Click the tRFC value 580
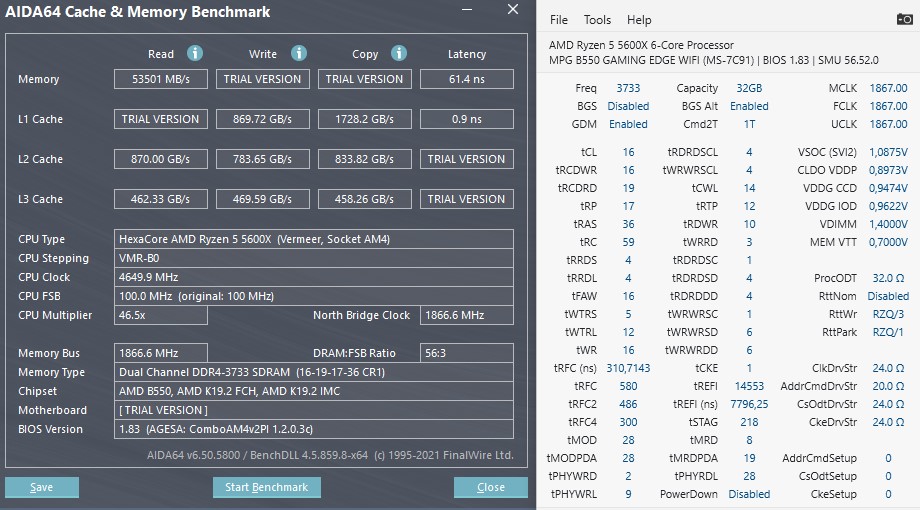The height and width of the screenshot is (510, 920). pos(628,386)
